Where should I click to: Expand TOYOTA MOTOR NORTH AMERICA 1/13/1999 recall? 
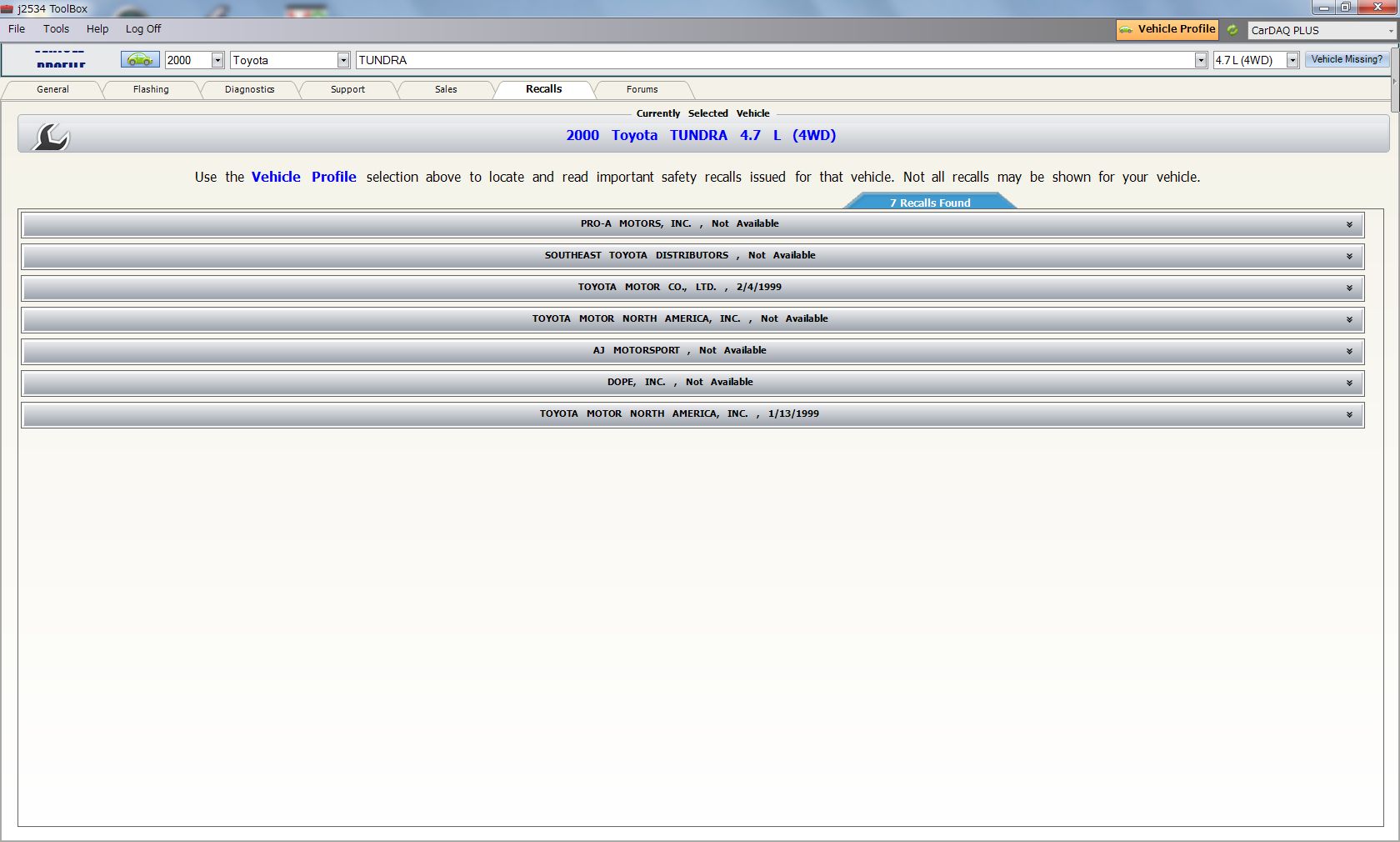pyautogui.click(x=692, y=414)
